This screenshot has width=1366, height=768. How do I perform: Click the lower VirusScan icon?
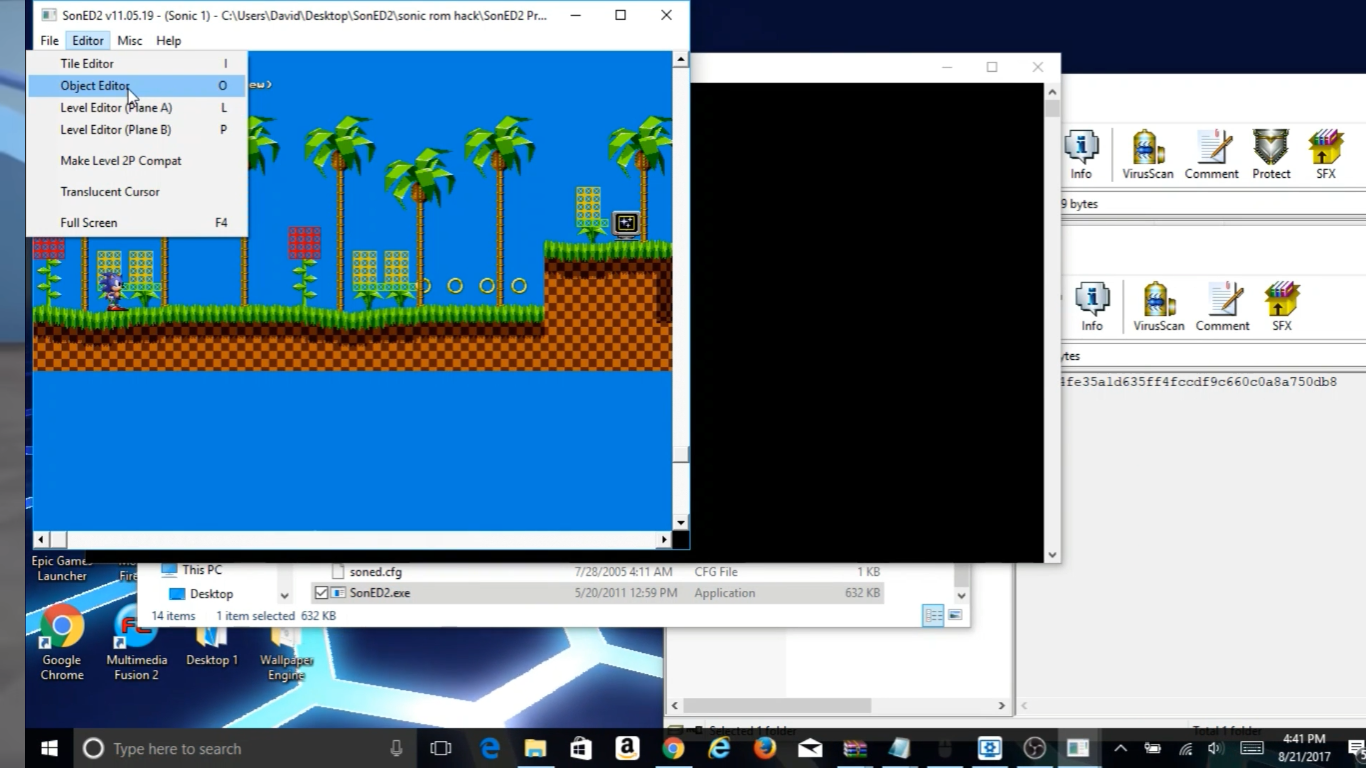pyautogui.click(x=1158, y=307)
